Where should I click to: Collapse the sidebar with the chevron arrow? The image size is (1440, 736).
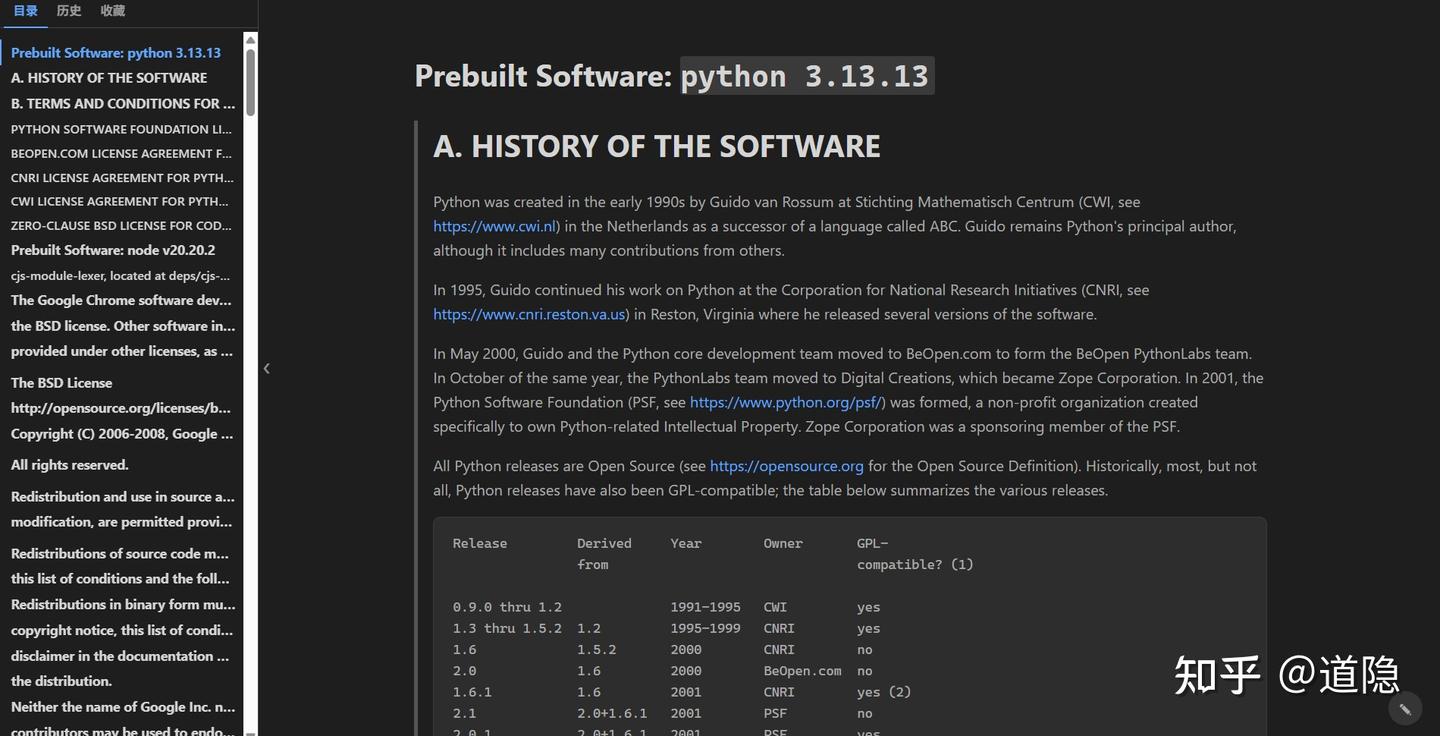click(x=266, y=368)
